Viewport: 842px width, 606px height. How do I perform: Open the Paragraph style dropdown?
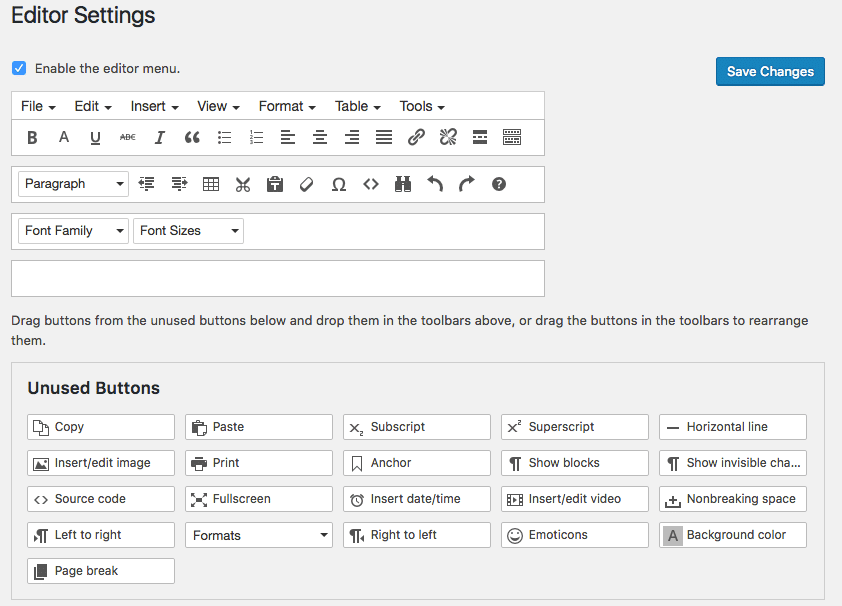click(72, 184)
